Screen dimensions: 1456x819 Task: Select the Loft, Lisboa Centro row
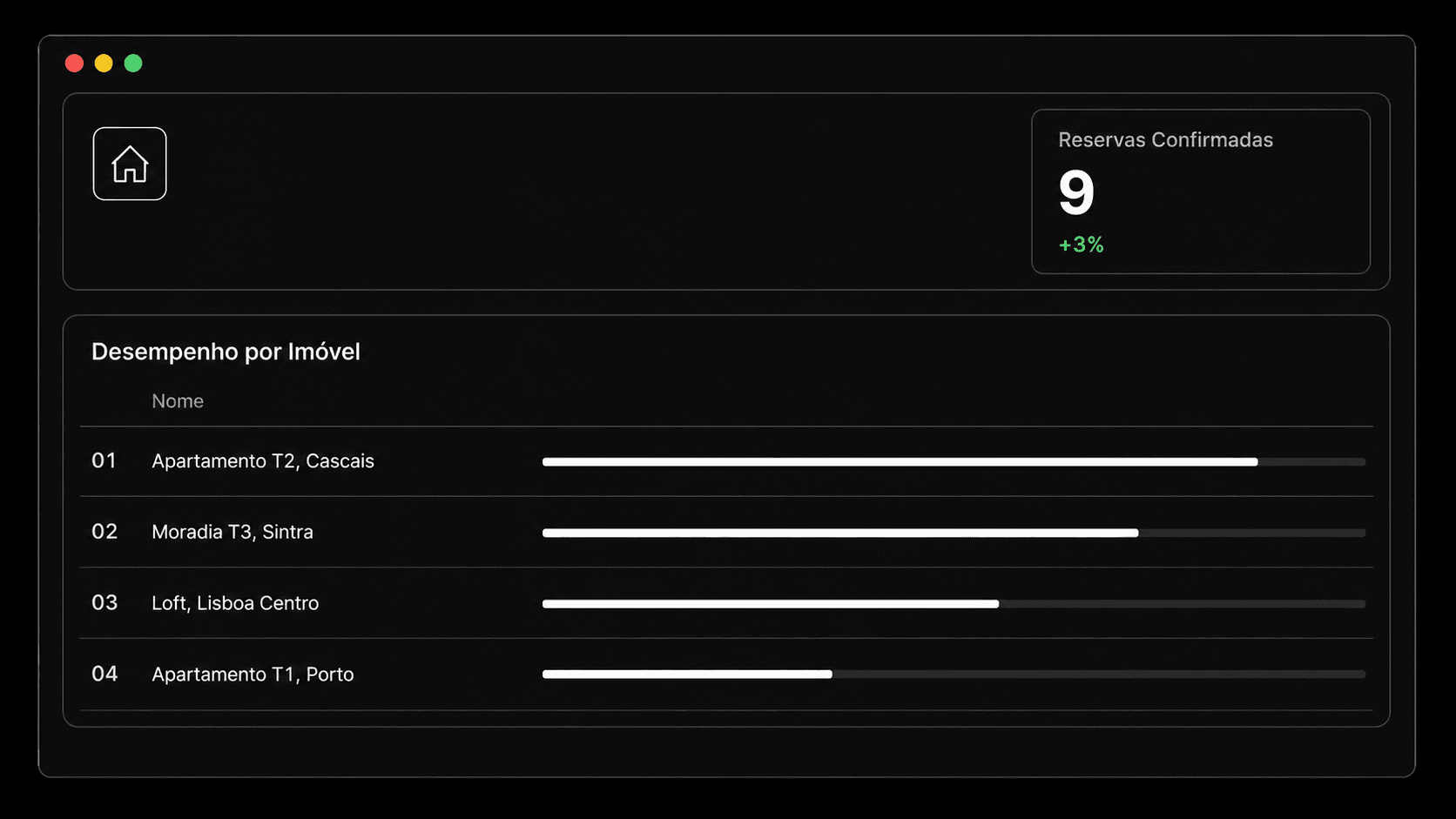pyautogui.click(x=726, y=603)
